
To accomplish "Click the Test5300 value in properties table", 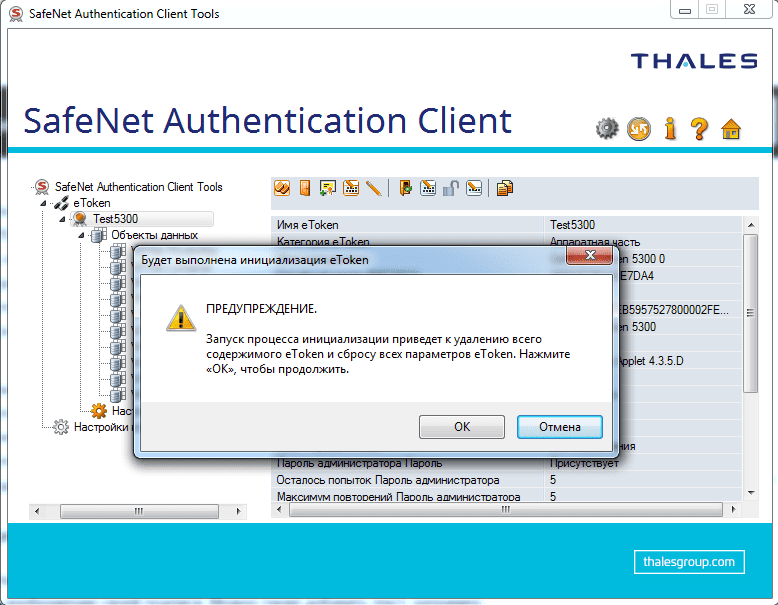I will click(572, 225).
